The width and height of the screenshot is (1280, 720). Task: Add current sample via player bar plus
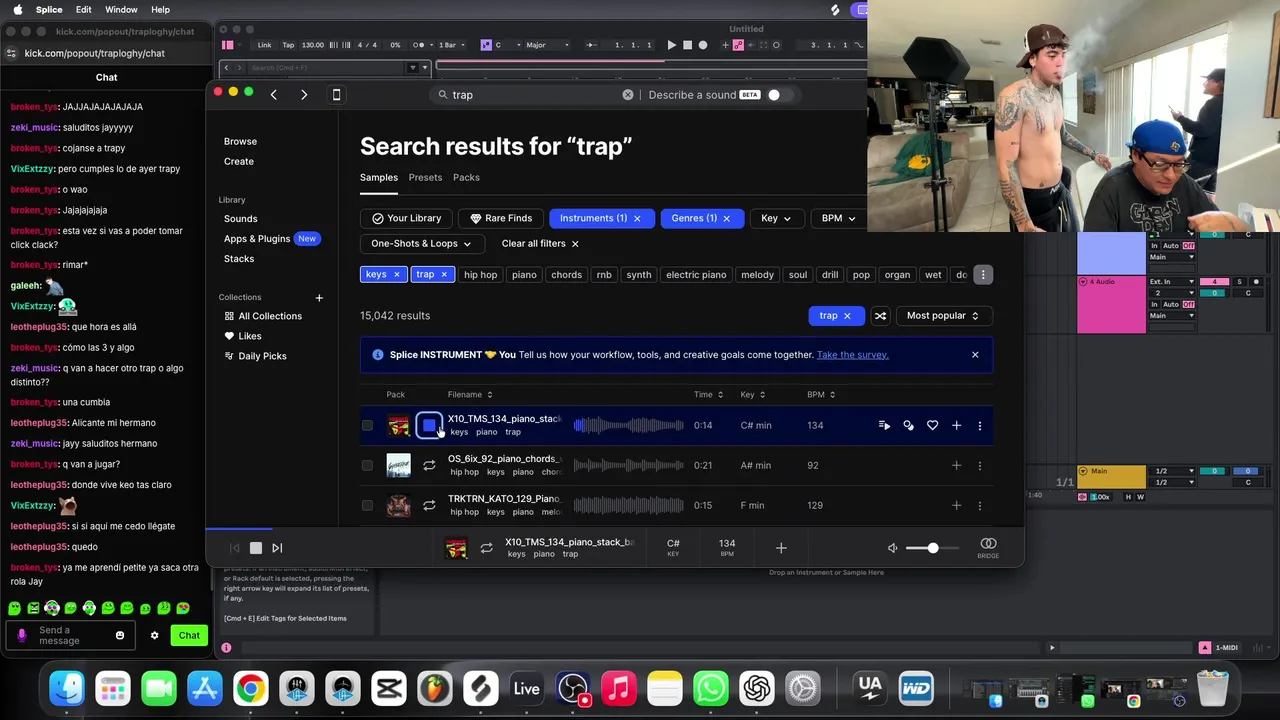tap(781, 548)
